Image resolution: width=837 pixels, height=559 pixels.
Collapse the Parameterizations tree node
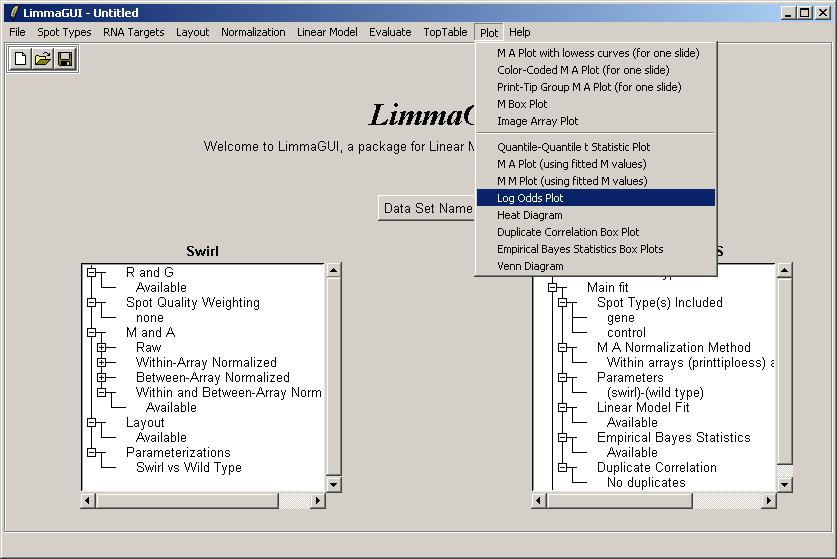pos(91,452)
